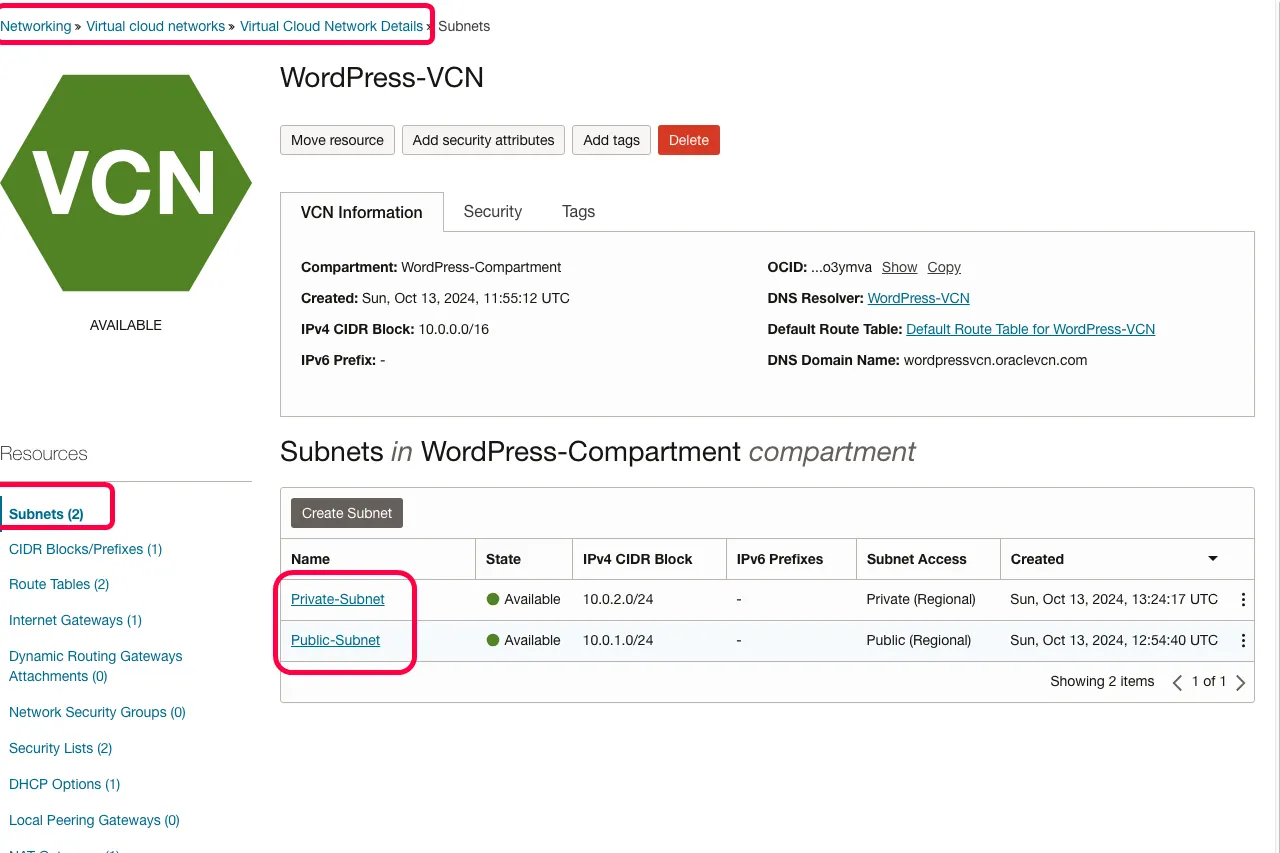Click Add security attributes button

(x=483, y=140)
